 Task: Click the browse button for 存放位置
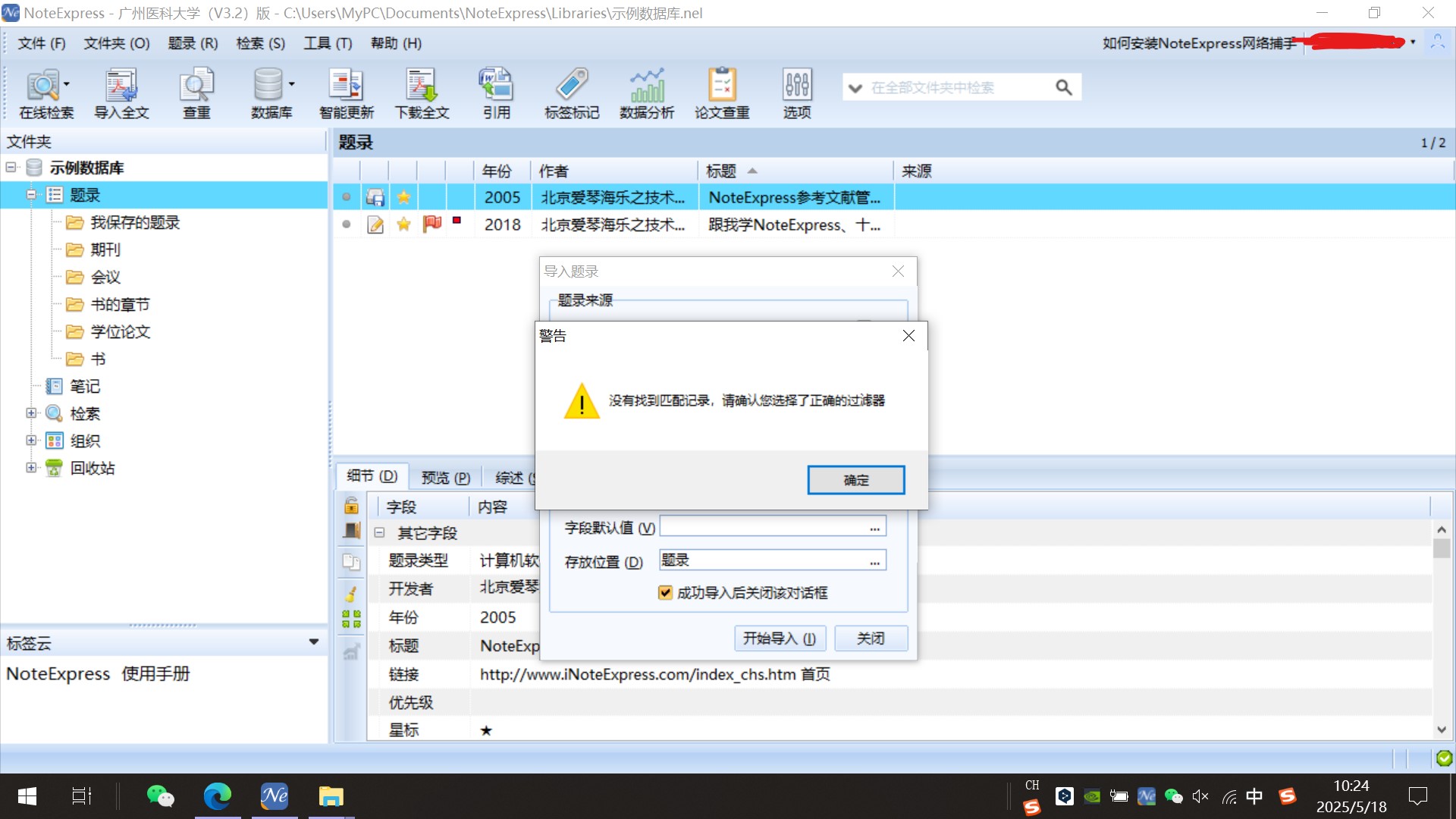pos(875,562)
